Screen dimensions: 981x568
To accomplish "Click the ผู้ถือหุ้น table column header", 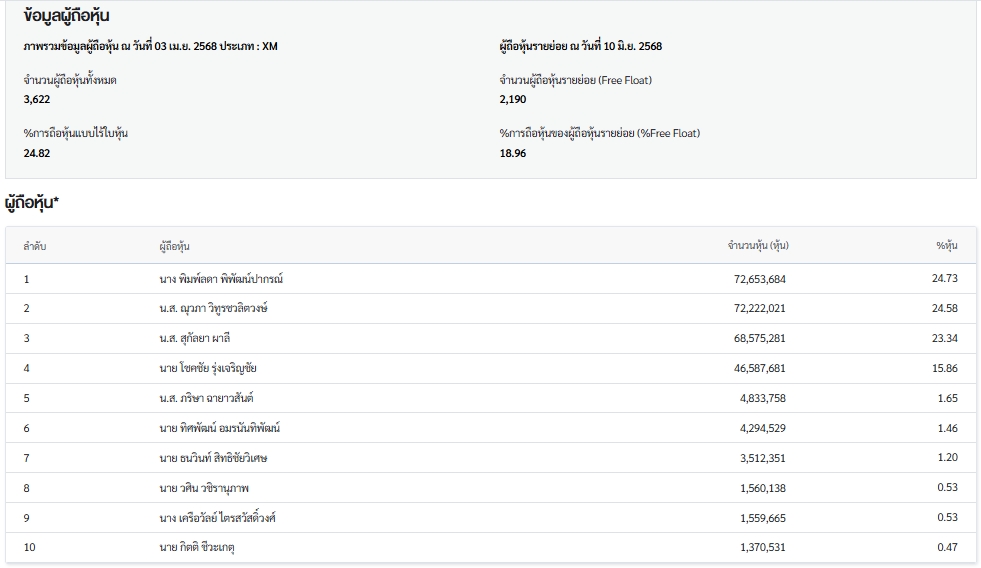I will 175,246.
